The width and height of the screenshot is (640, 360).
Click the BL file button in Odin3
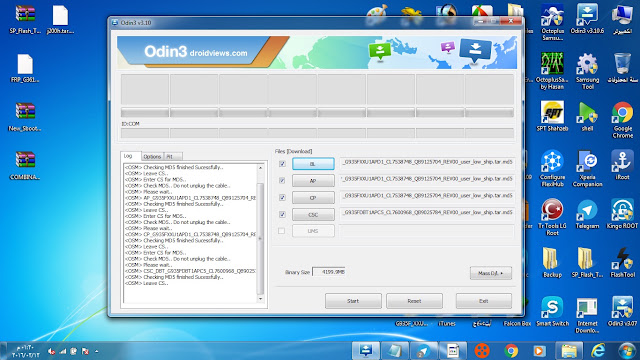[313, 164]
